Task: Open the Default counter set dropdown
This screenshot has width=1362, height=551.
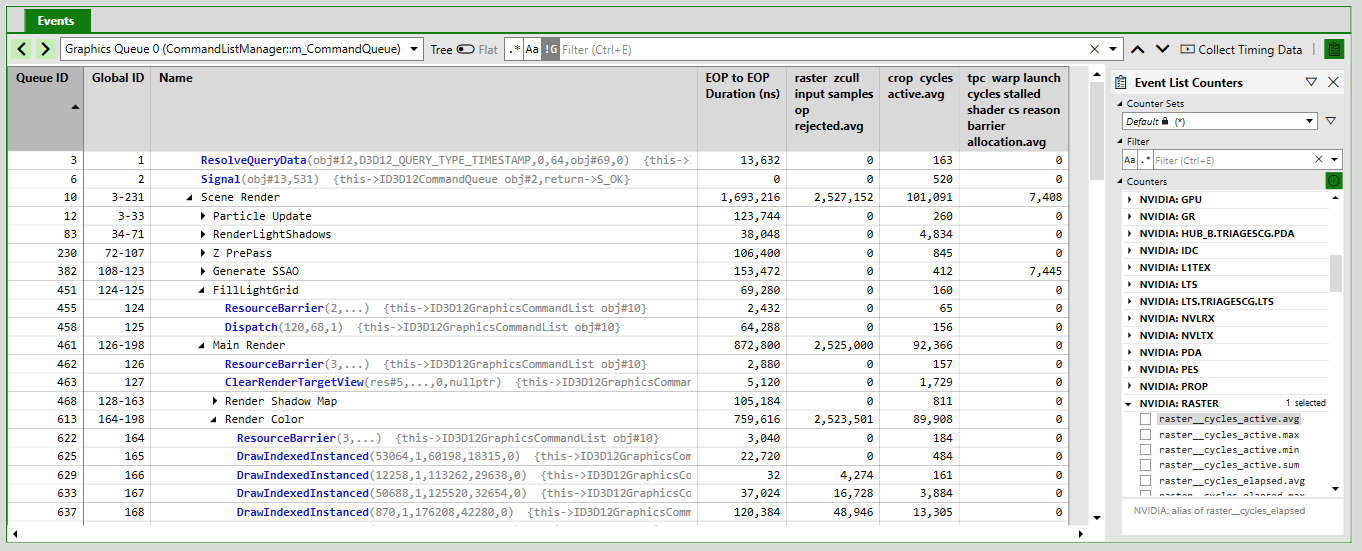Action: tap(1220, 121)
